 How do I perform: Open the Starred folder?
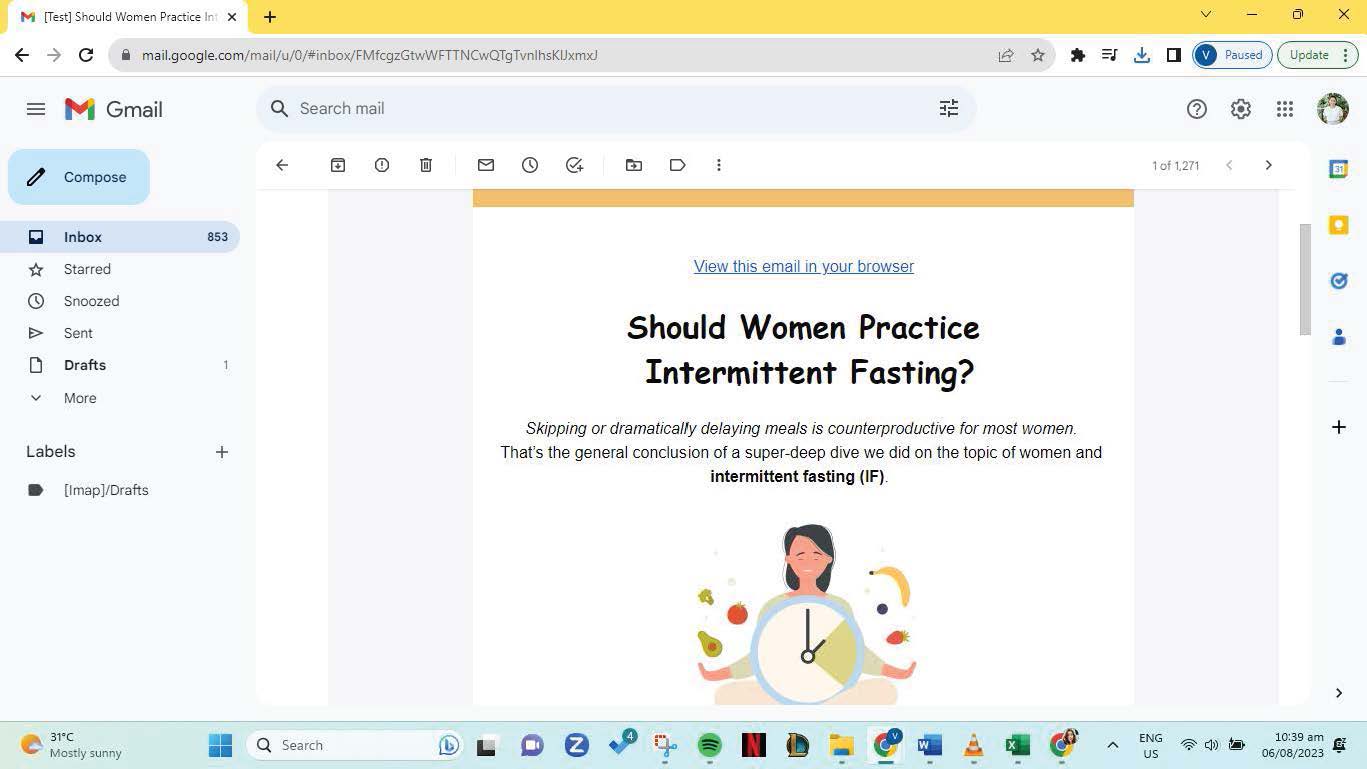120,269
